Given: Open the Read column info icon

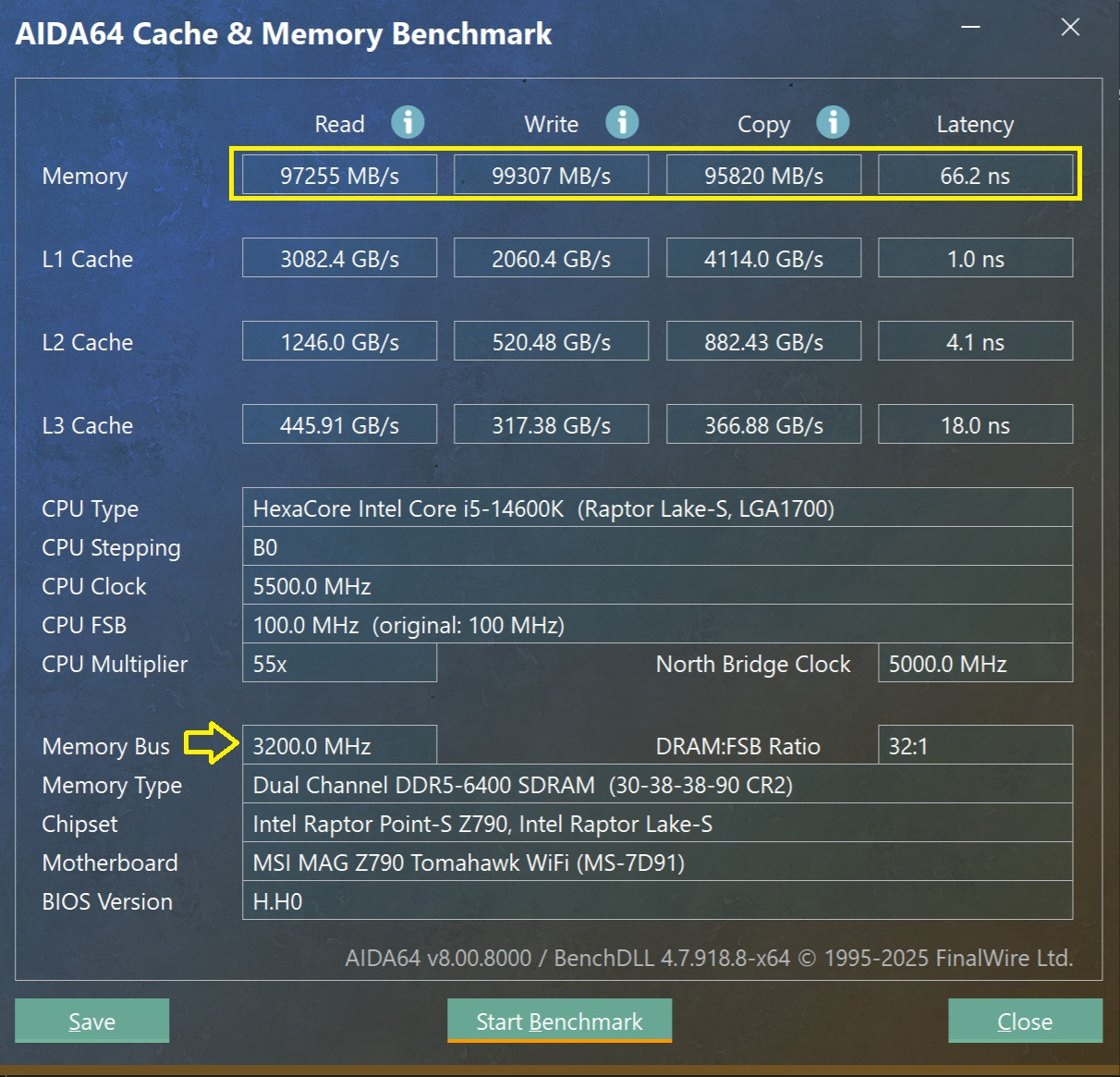Looking at the screenshot, I should pyautogui.click(x=408, y=122).
